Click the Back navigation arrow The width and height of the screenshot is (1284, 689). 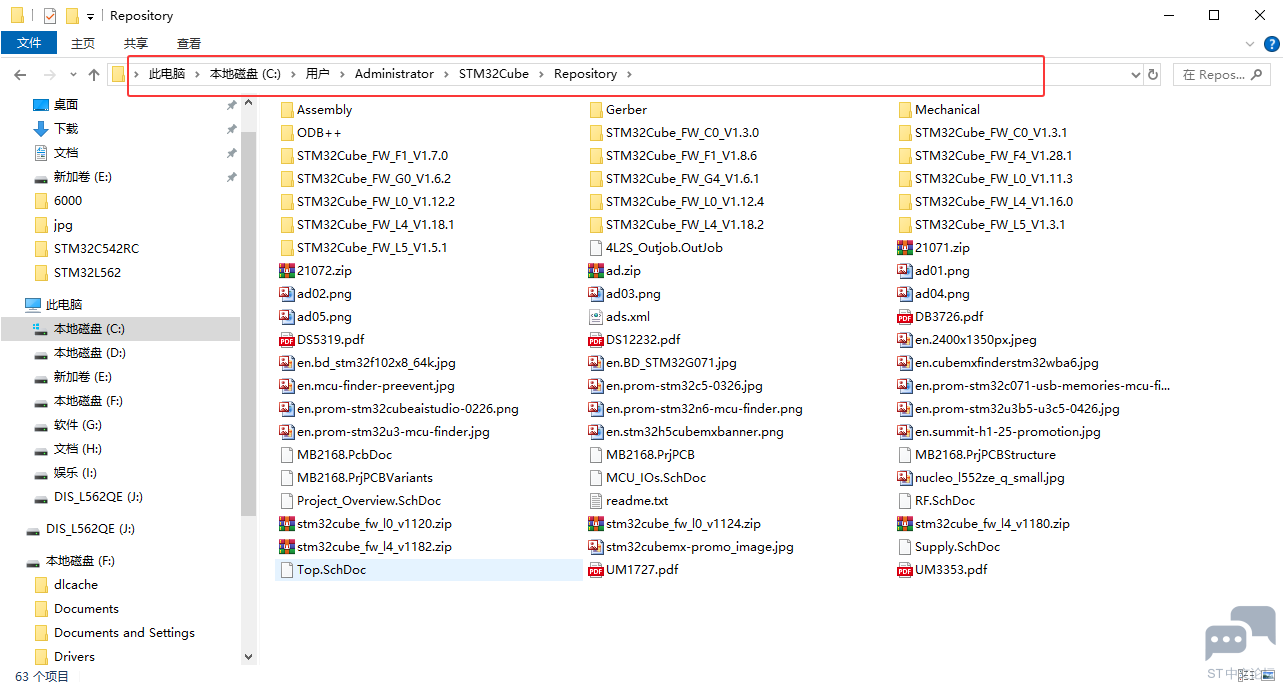click(20, 74)
